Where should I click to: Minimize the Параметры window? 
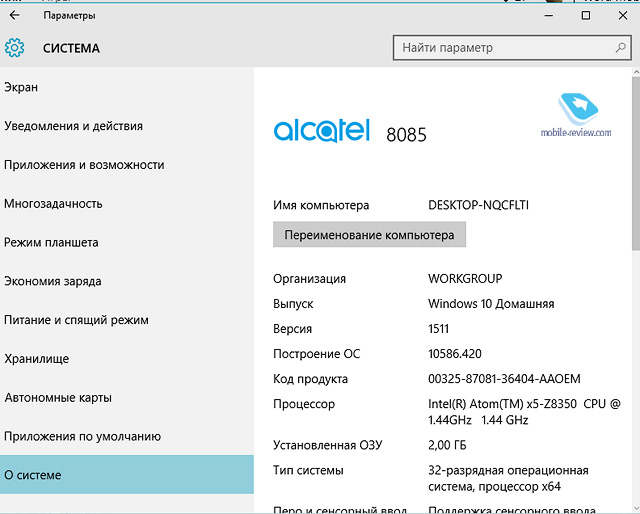click(x=549, y=16)
